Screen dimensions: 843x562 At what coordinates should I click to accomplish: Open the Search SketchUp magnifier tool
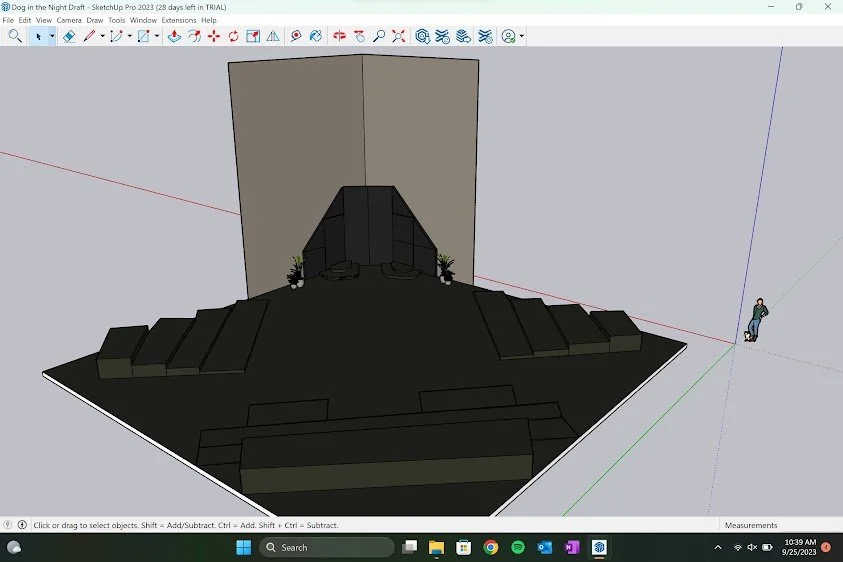tap(15, 36)
